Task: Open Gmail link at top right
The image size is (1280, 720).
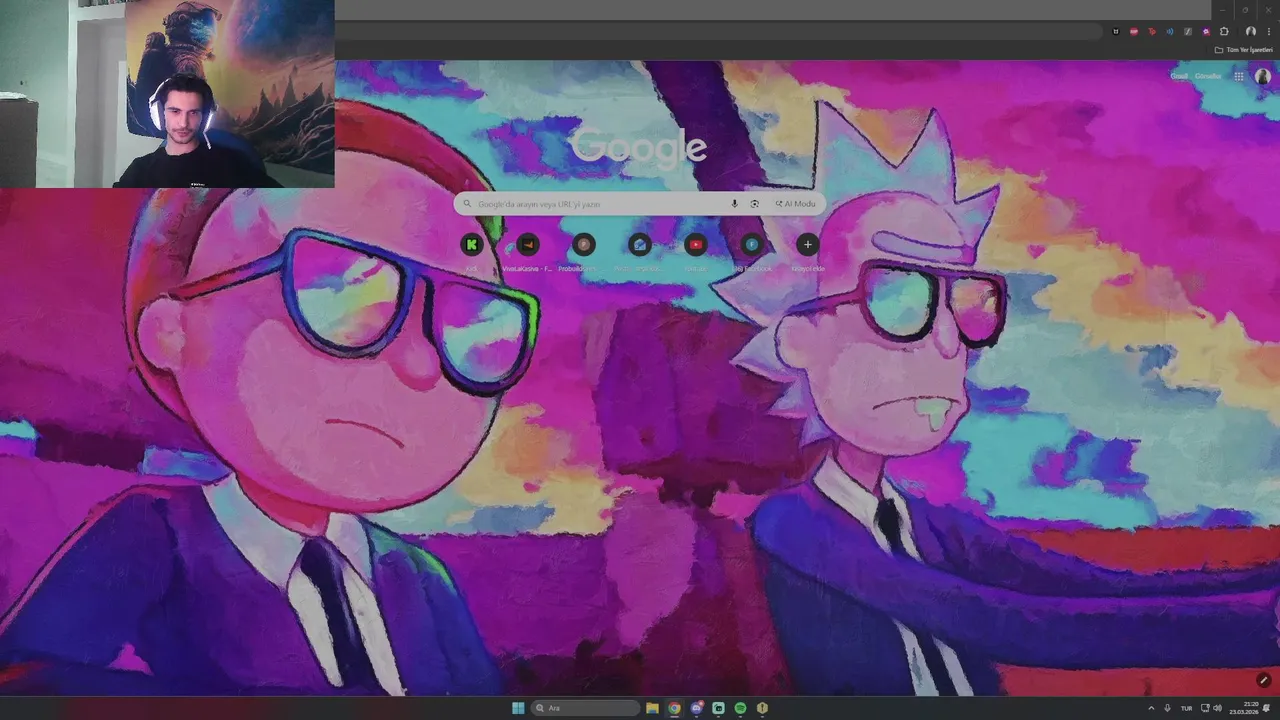Action: tap(1178, 76)
